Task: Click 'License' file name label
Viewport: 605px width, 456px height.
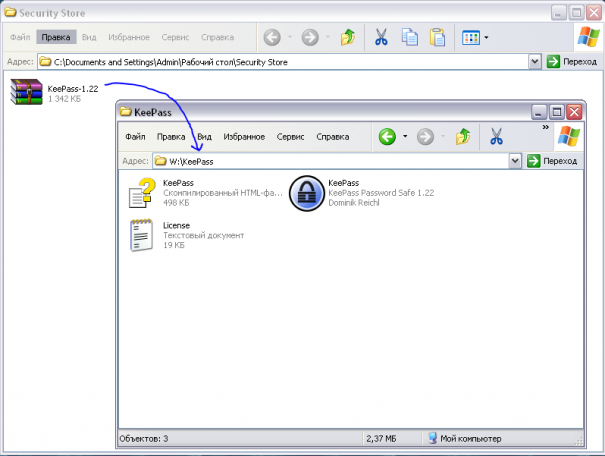Action: click(176, 225)
